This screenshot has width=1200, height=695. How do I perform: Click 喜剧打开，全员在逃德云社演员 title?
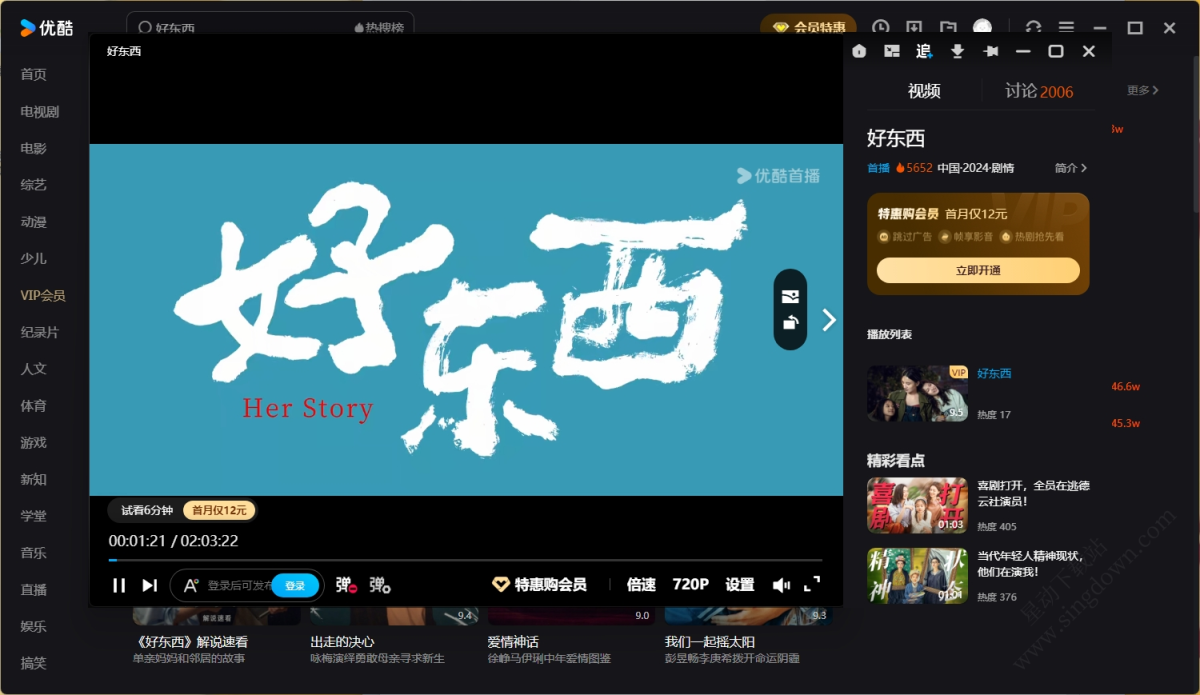pos(1033,493)
